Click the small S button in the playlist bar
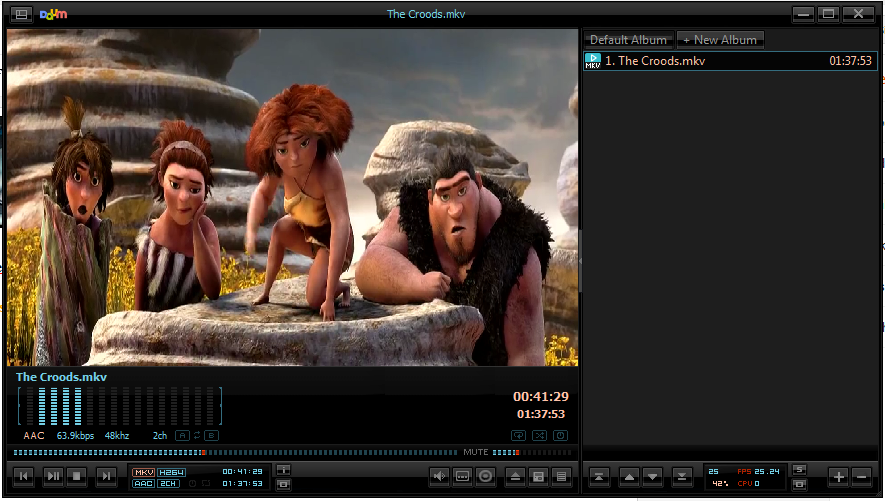This screenshot has height=501, width=885. (x=799, y=469)
